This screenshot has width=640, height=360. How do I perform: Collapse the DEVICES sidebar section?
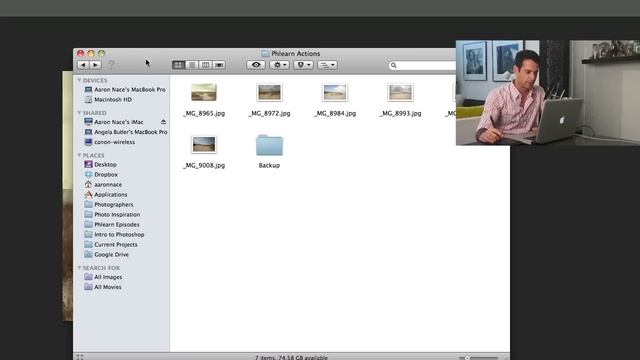coord(79,80)
